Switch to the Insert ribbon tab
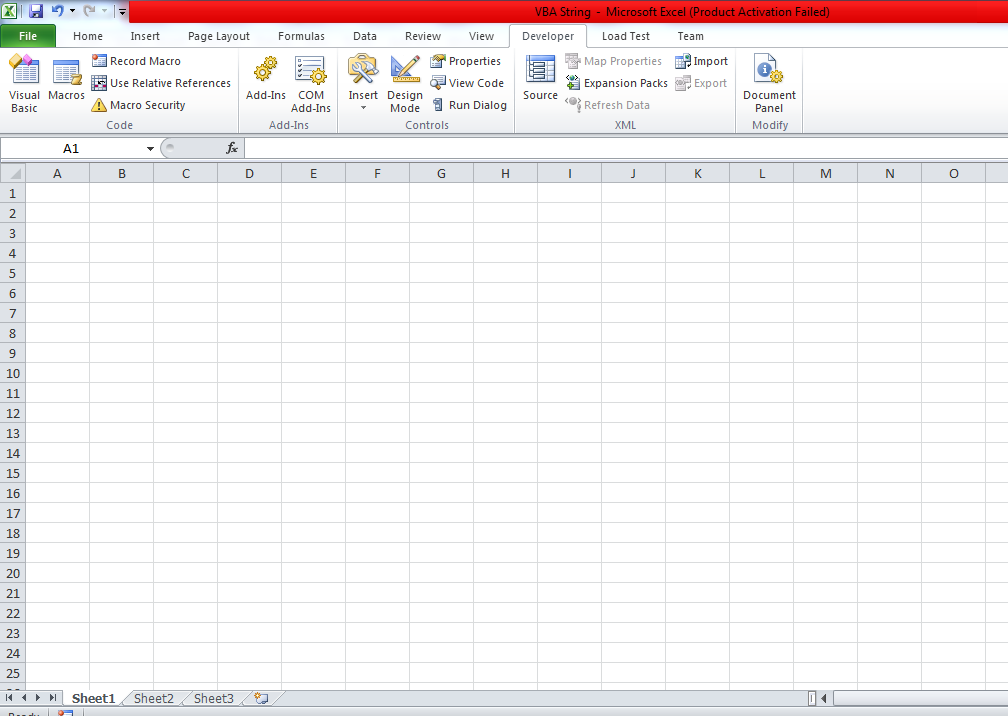The height and width of the screenshot is (716, 1008). (x=145, y=36)
